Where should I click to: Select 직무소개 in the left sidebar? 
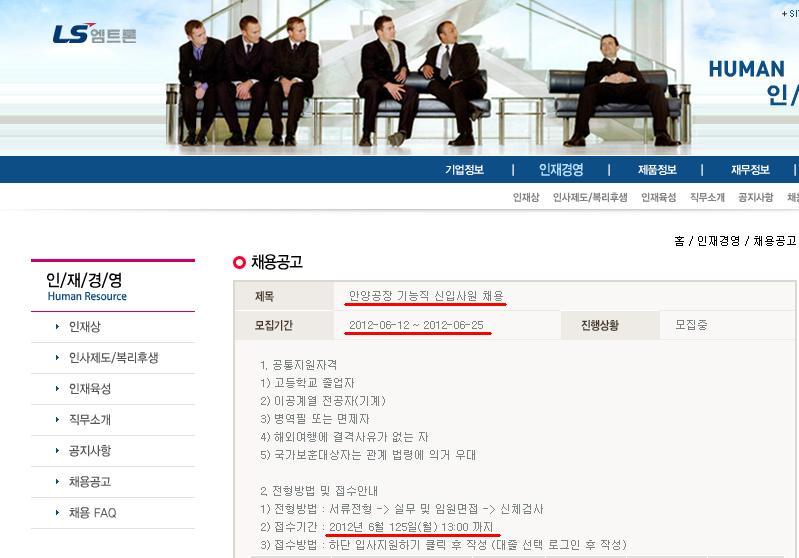tap(90, 420)
